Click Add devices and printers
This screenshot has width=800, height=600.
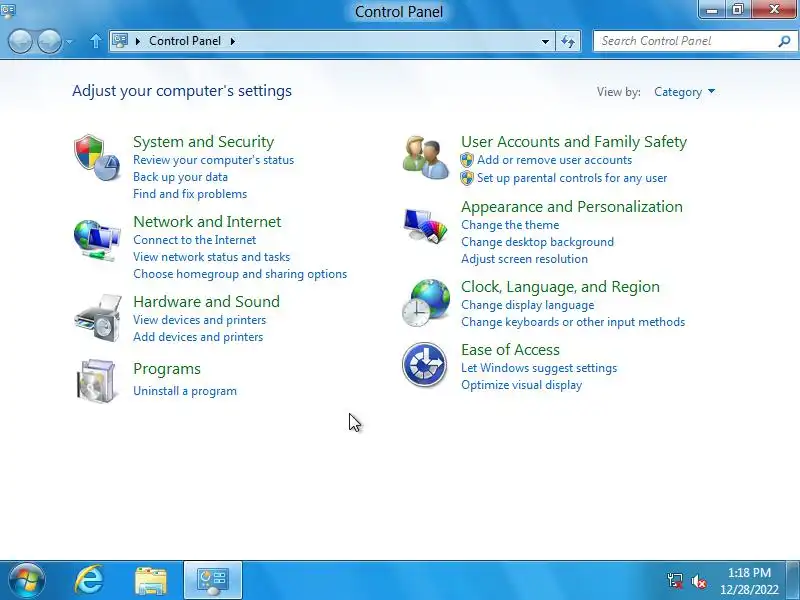(198, 337)
